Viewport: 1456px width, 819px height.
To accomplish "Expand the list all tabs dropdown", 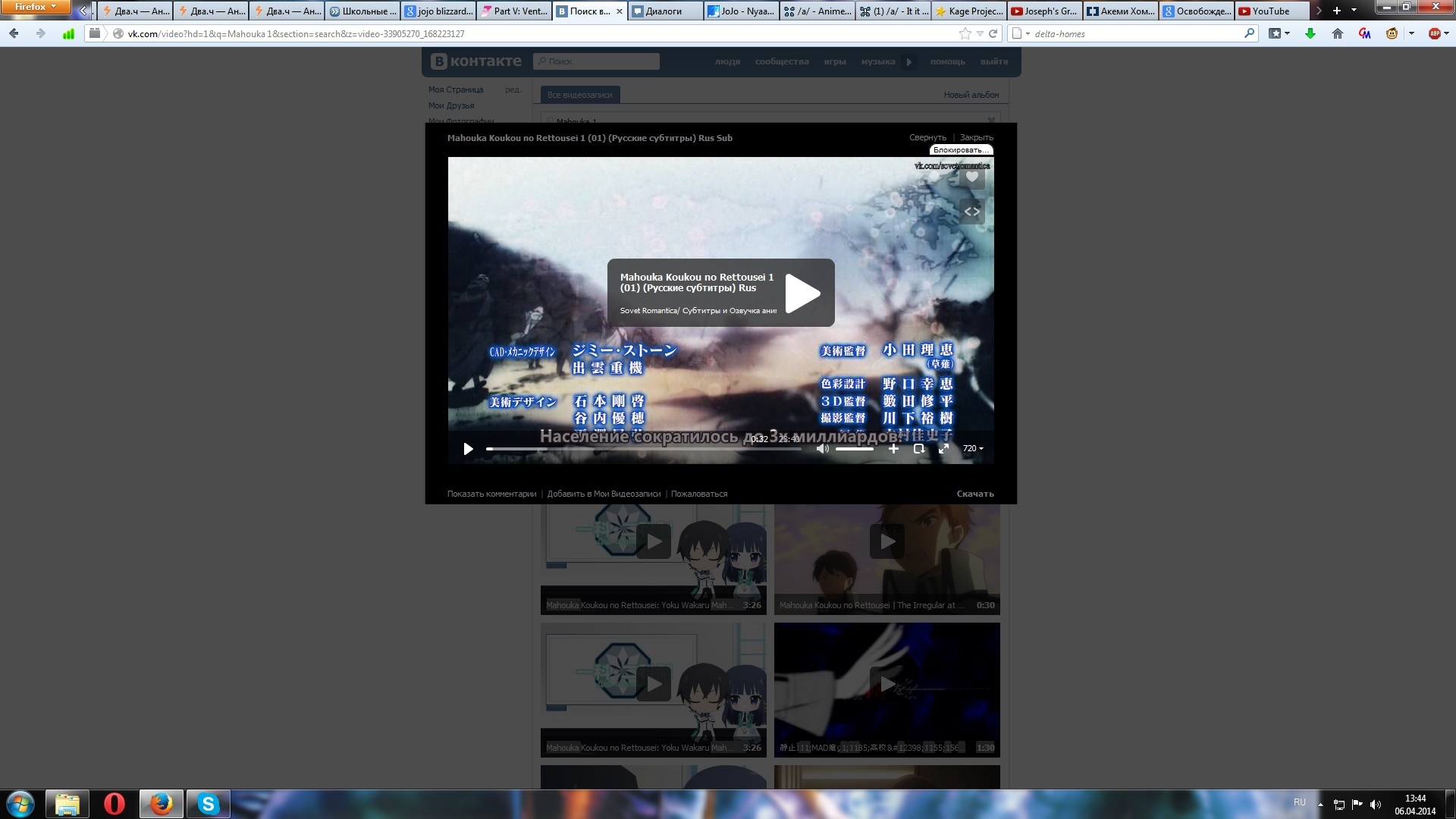I will pyautogui.click(x=1354, y=11).
